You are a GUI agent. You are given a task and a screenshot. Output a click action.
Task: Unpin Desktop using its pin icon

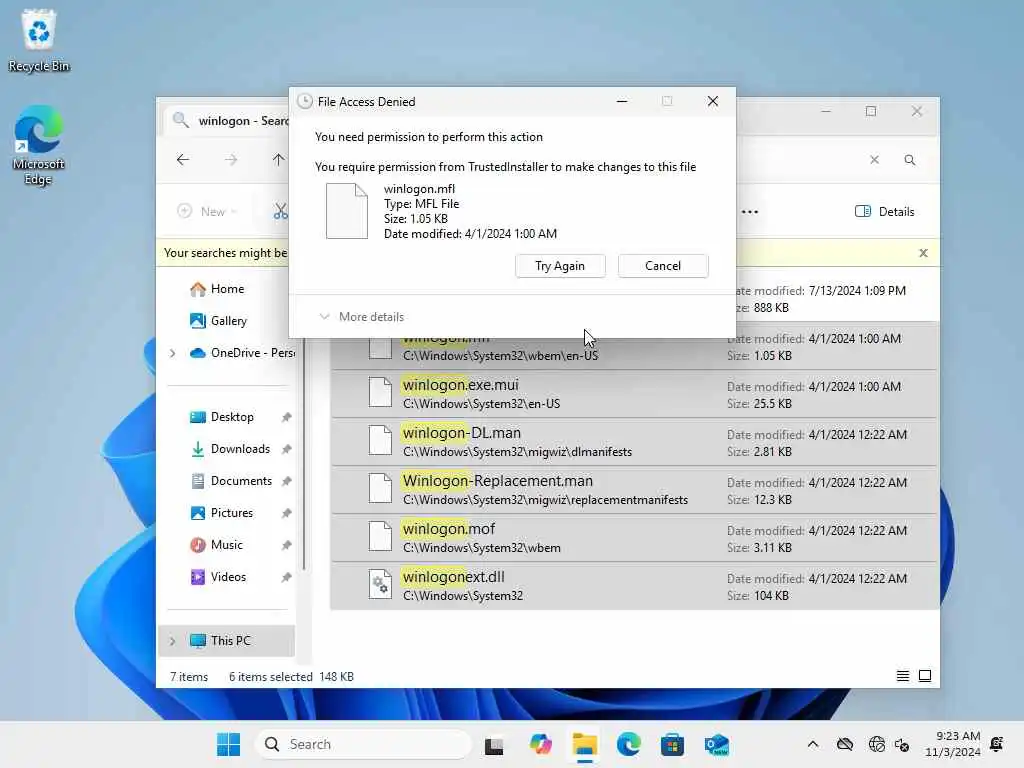[x=286, y=417]
